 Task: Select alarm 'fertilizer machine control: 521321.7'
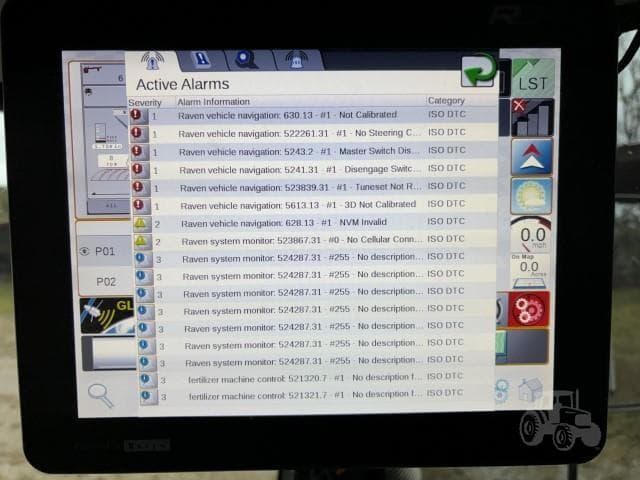317,396
